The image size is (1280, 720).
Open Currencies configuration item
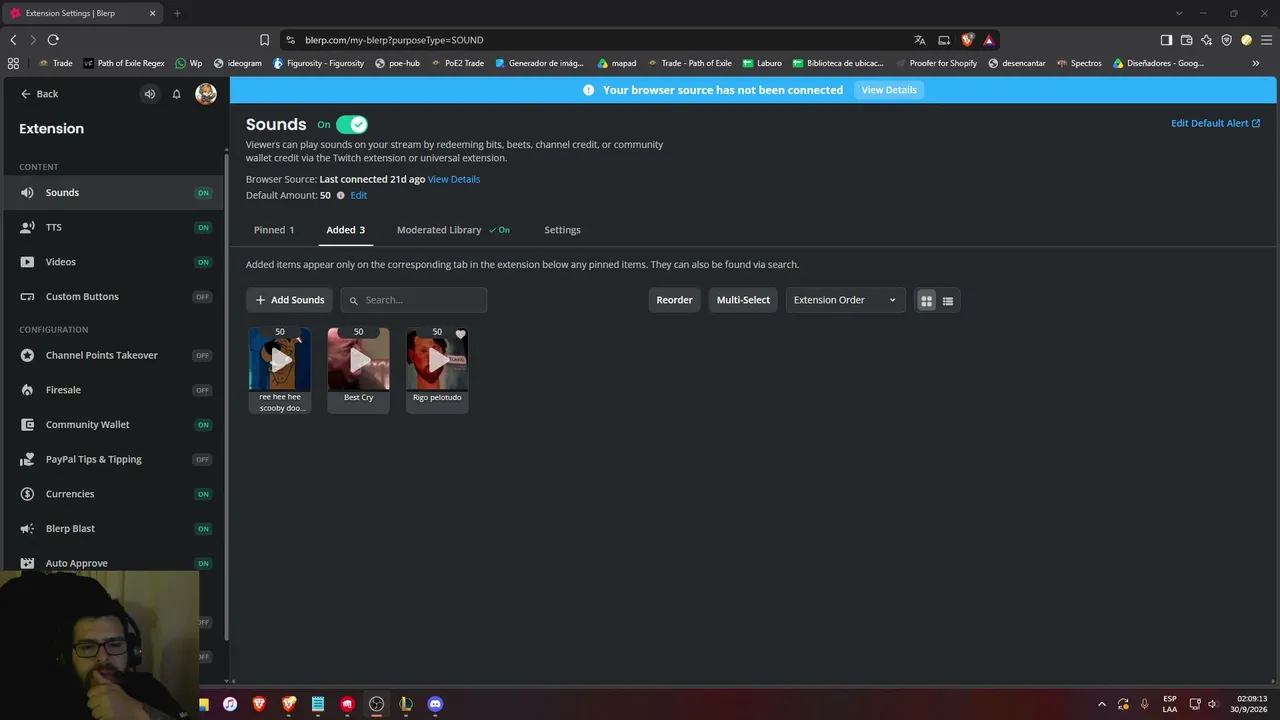pyautogui.click(x=113, y=494)
